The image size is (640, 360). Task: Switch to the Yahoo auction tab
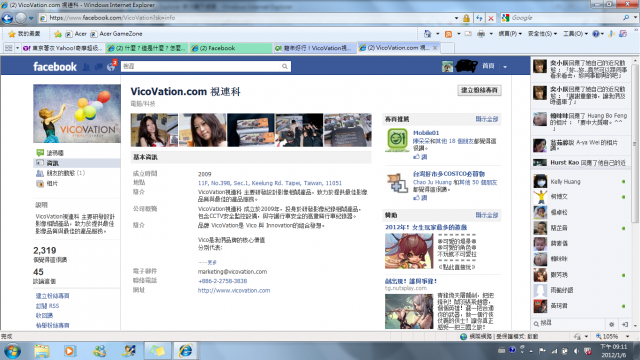pos(62,48)
